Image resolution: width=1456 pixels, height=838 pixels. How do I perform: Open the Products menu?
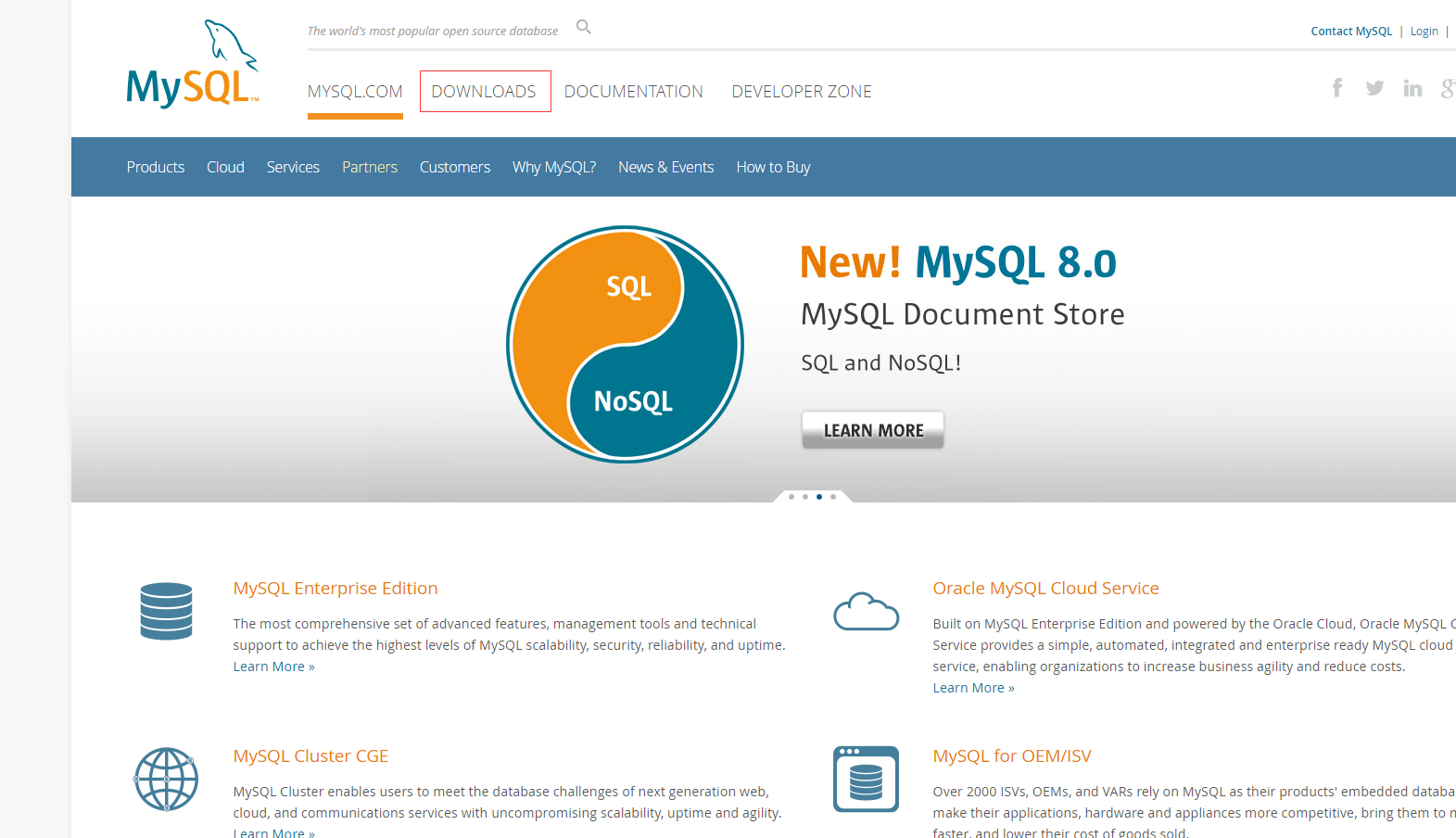156,167
